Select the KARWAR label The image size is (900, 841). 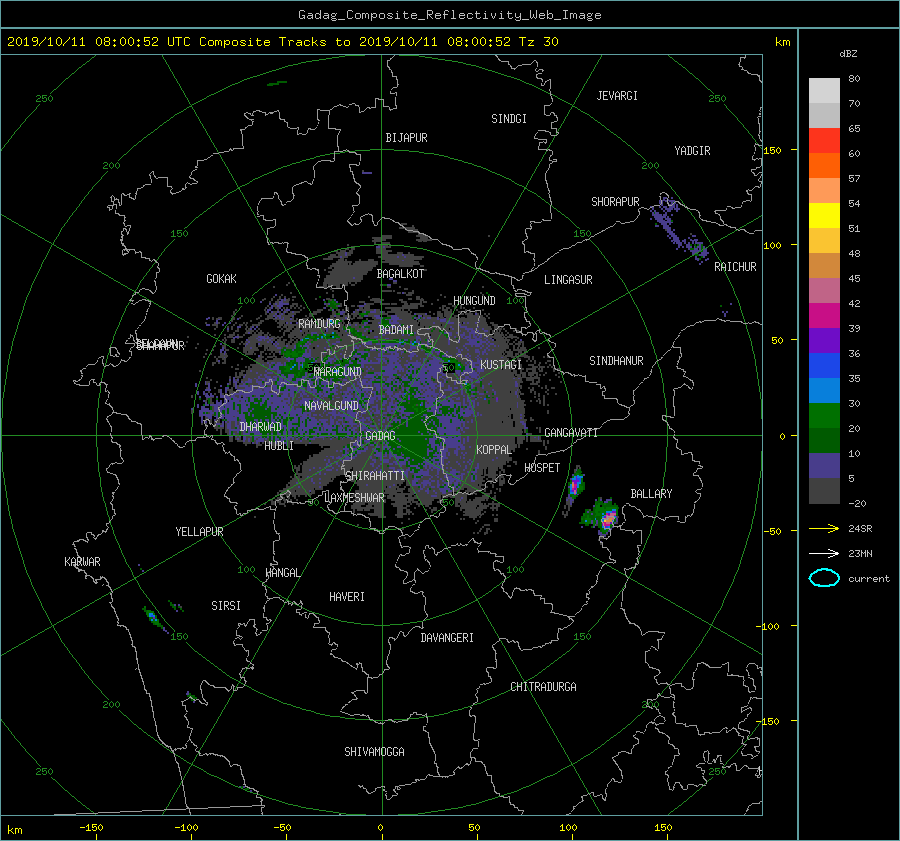tap(82, 562)
